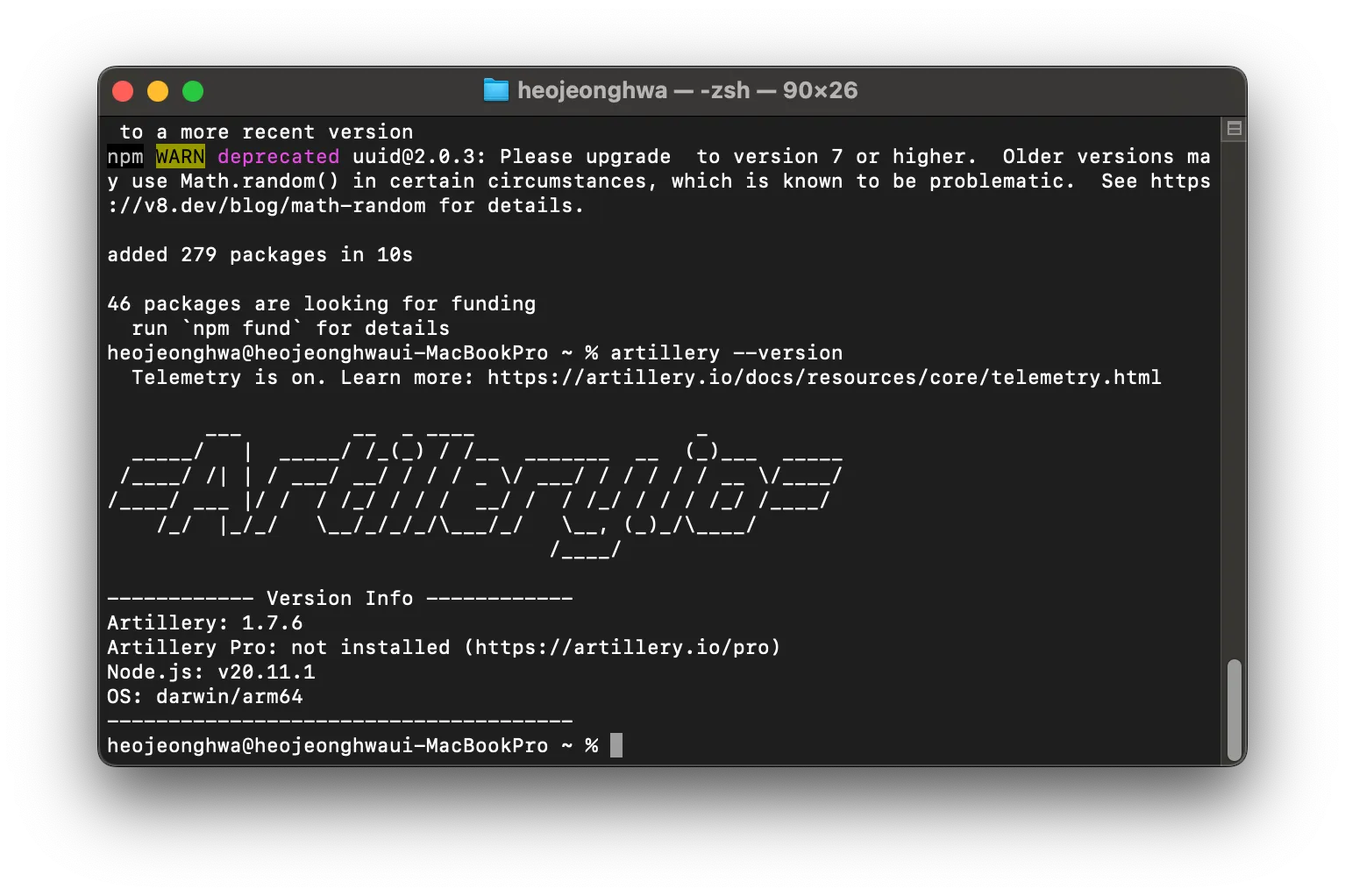
Task: Click 'Telemetry is on. Learn more:' text
Action: 302,378
